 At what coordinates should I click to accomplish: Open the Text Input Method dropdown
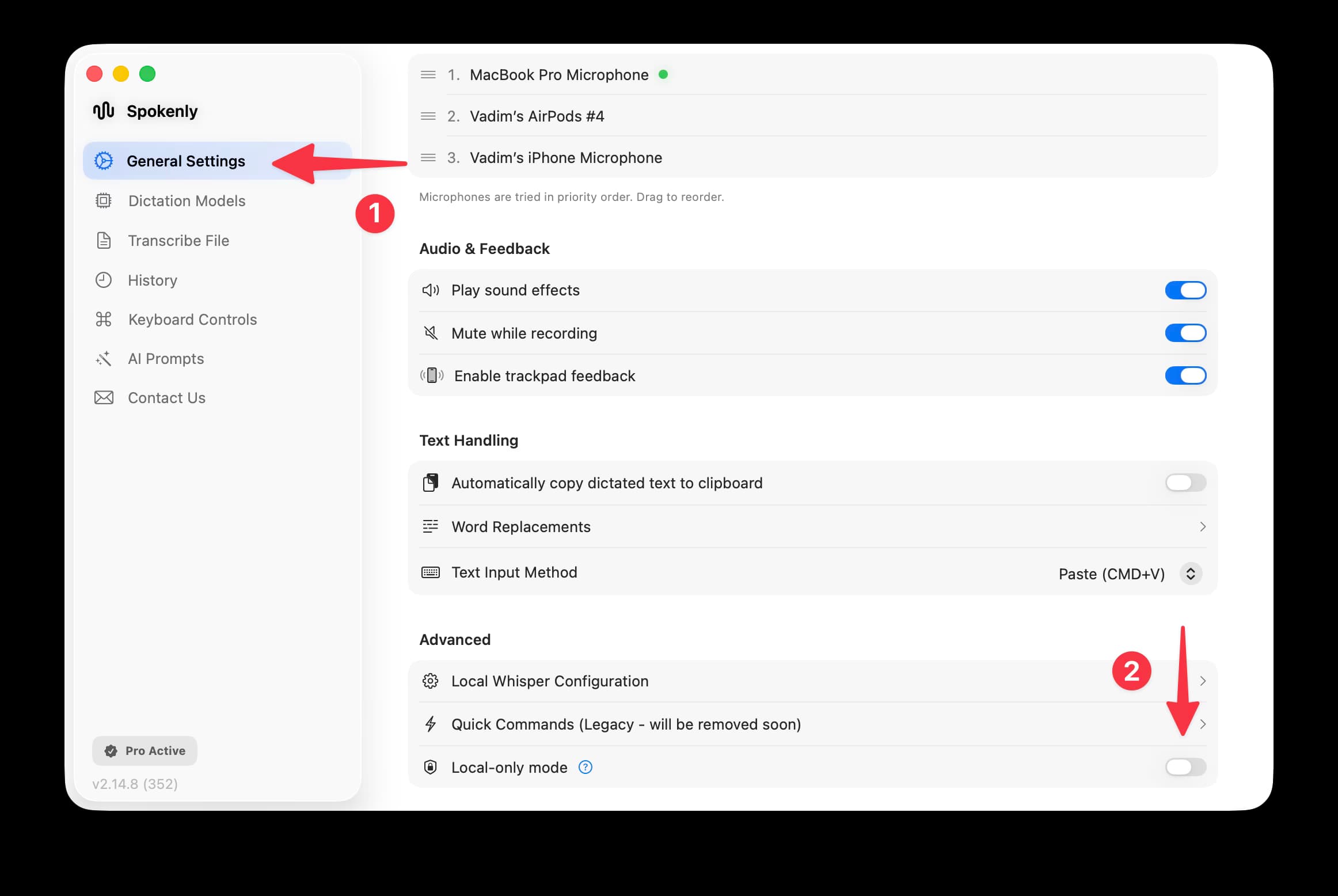coord(1191,574)
